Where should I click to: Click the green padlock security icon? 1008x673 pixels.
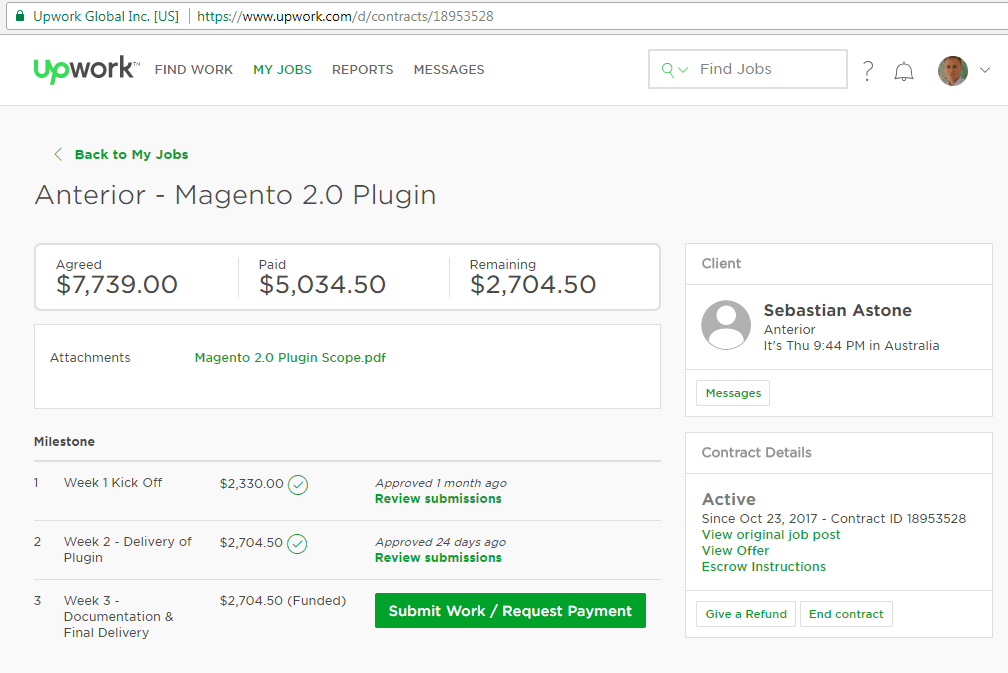pyautogui.click(x=19, y=16)
